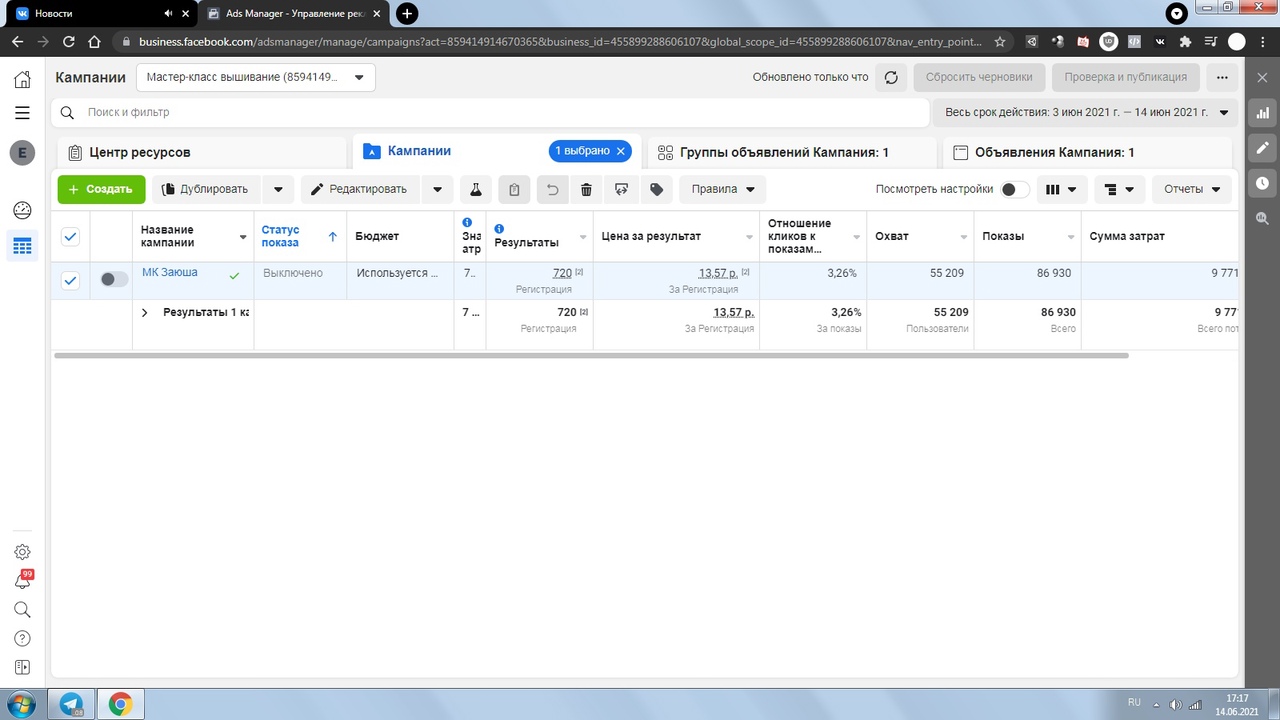Image resolution: width=1280 pixels, height=720 pixels.
Task: Click the browser address bar
Action: pyautogui.click(x=560, y=42)
